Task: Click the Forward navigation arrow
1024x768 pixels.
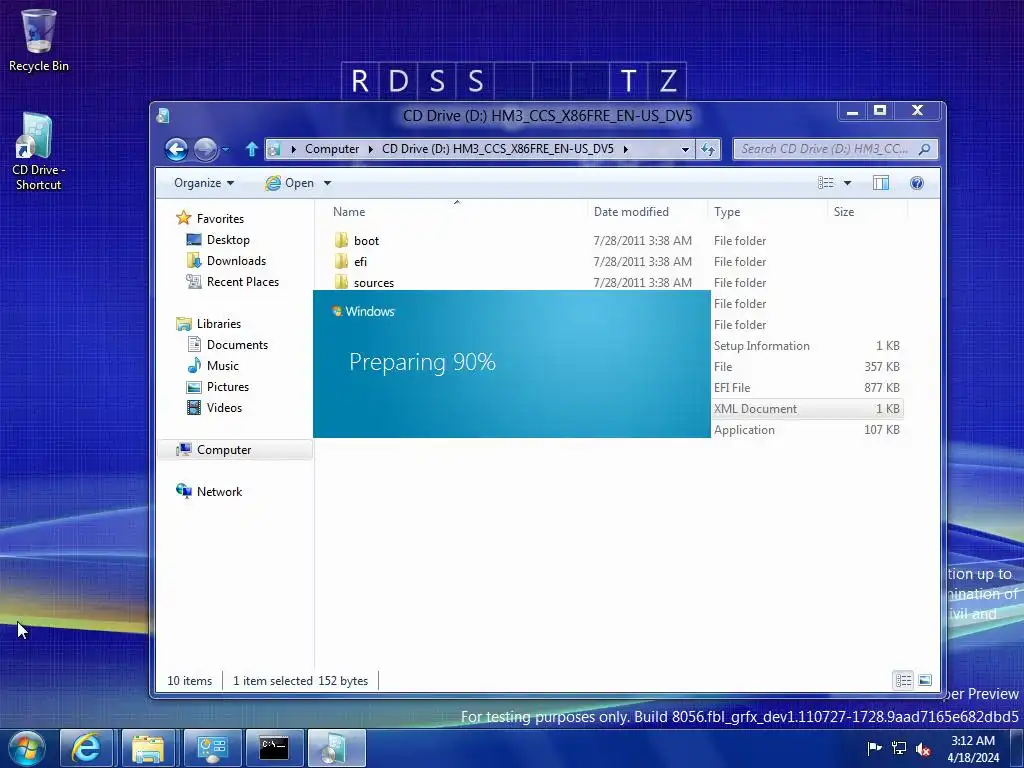Action: [x=205, y=150]
